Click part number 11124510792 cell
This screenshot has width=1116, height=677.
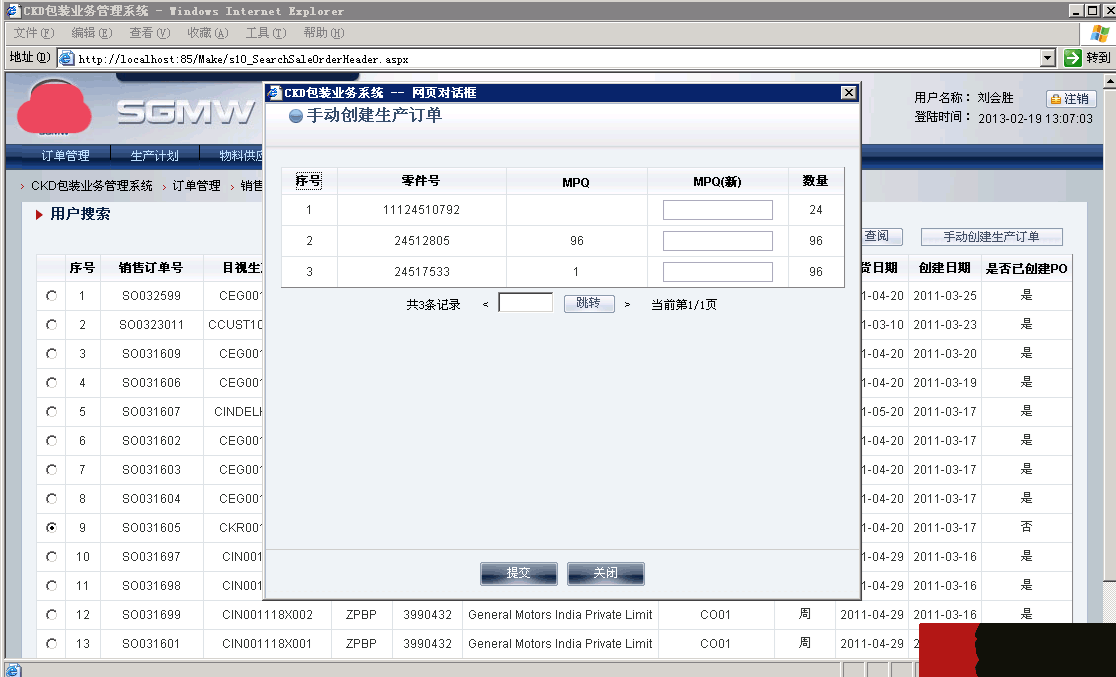coord(421,210)
